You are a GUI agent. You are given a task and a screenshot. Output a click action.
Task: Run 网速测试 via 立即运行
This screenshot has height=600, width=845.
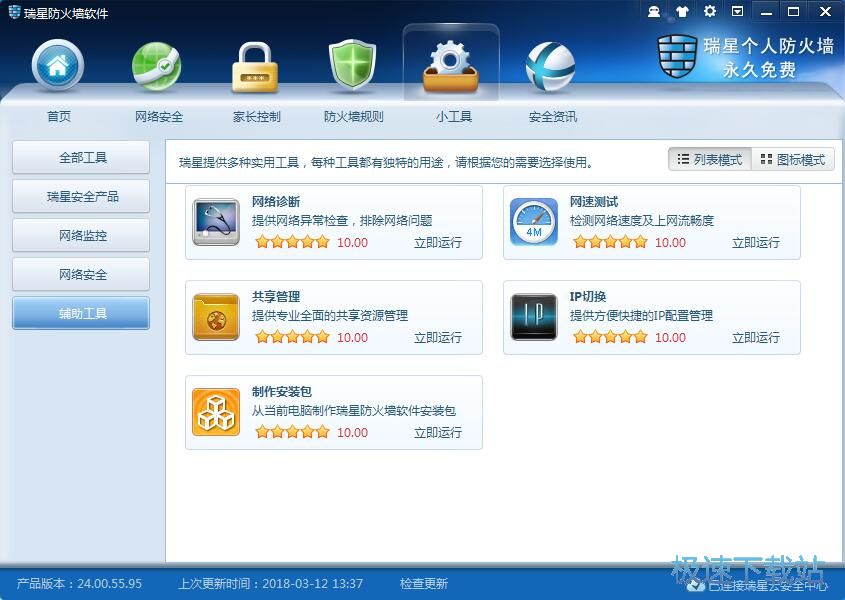pos(756,243)
